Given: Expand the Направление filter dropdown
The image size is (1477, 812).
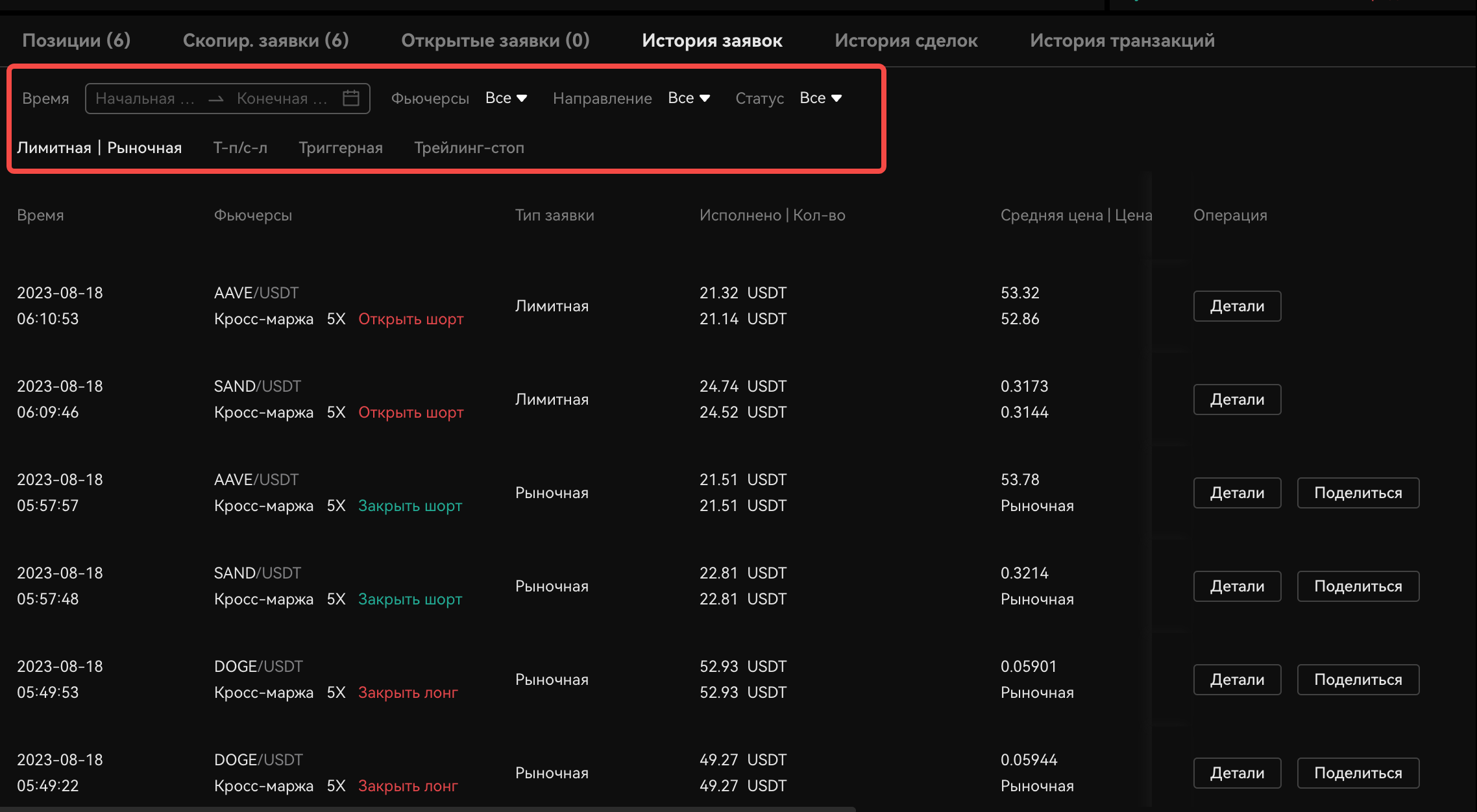Looking at the screenshot, I should (689, 98).
